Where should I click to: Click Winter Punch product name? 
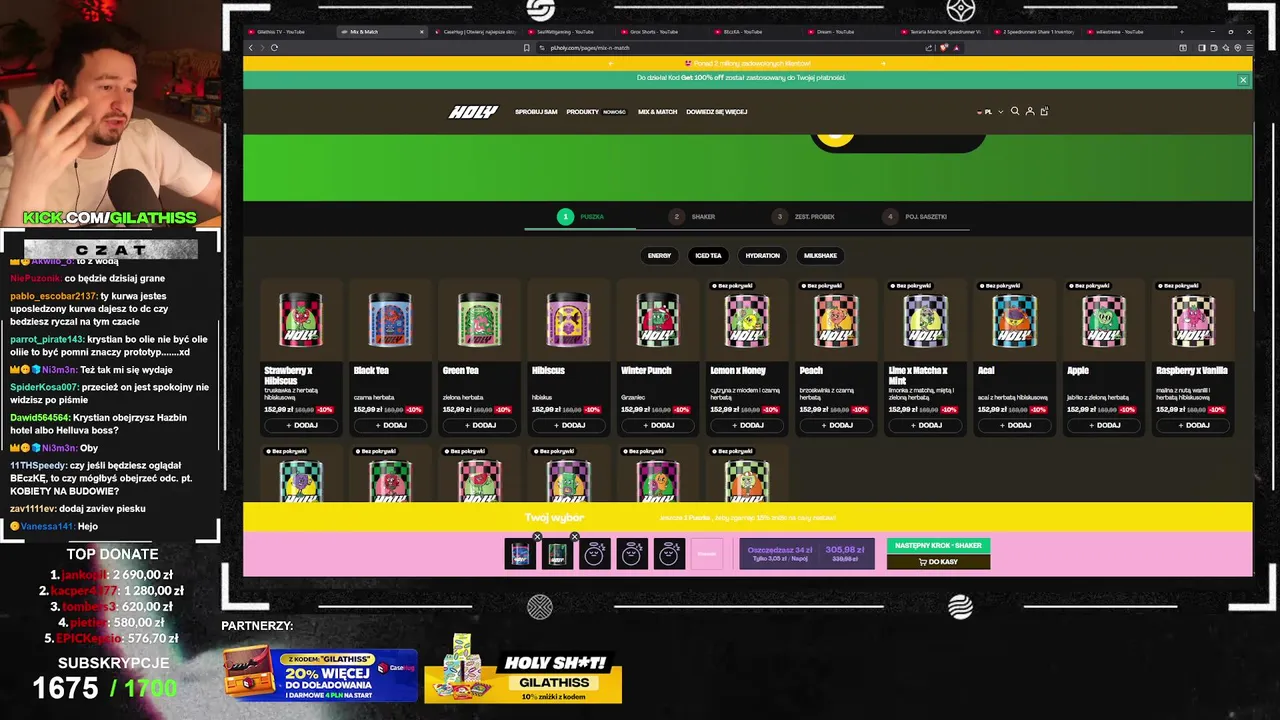point(646,370)
